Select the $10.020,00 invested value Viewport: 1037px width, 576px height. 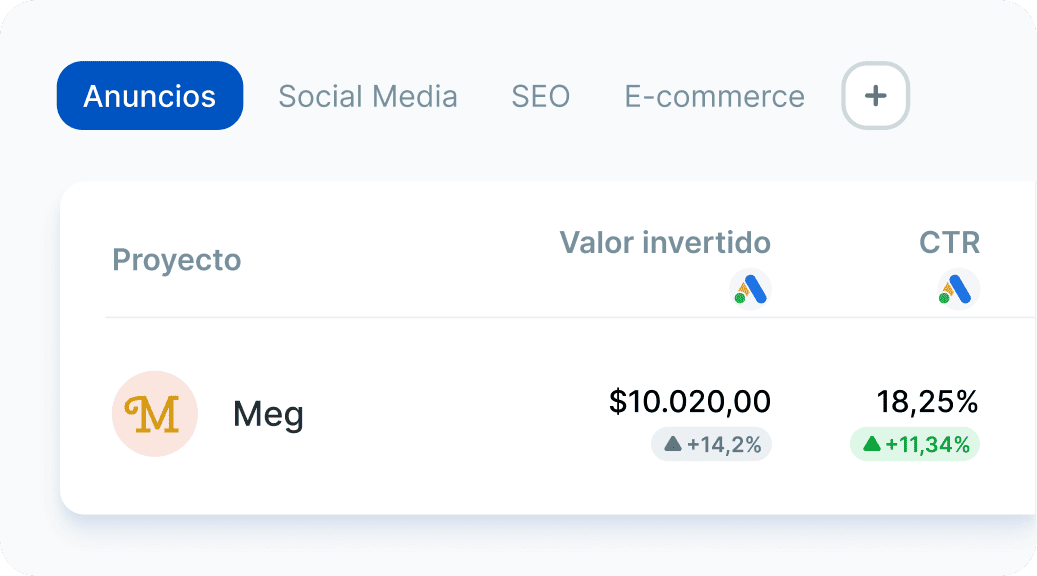[x=690, y=402]
